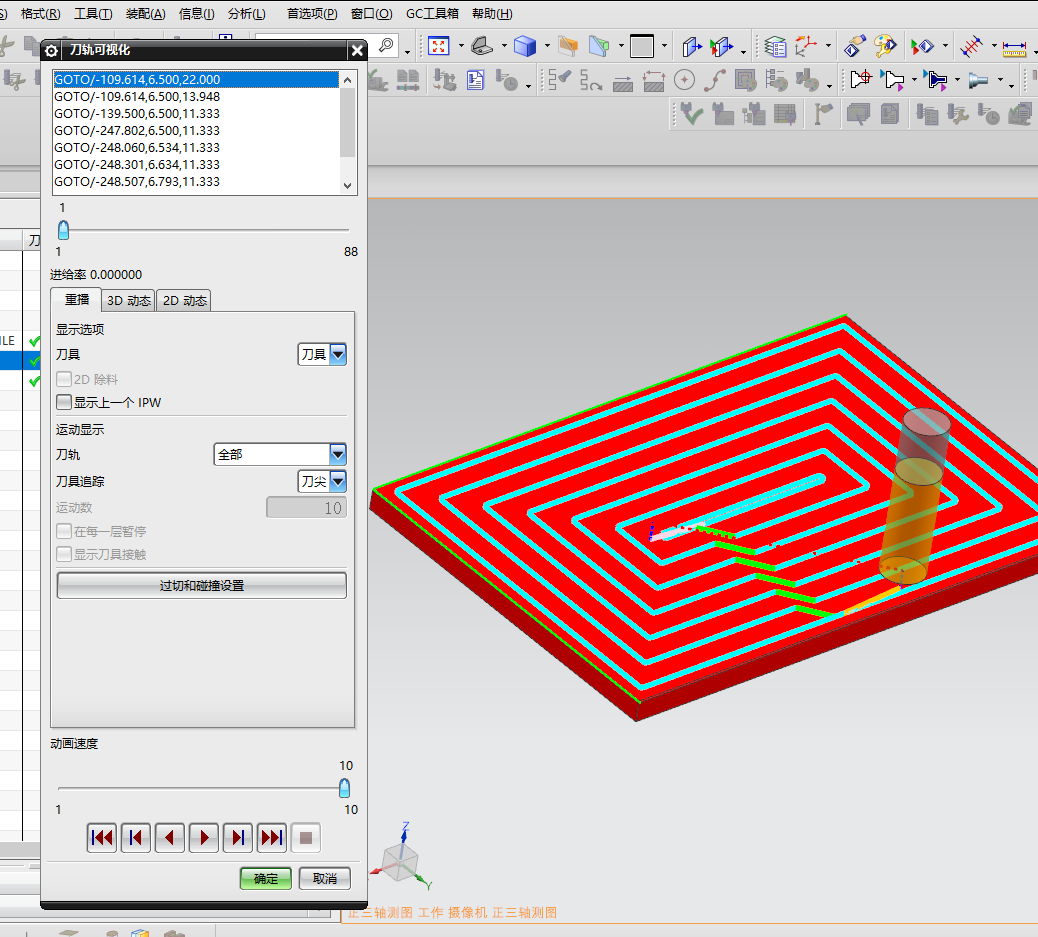Click the play forward playback button
This screenshot has width=1038, height=937.
click(x=204, y=838)
